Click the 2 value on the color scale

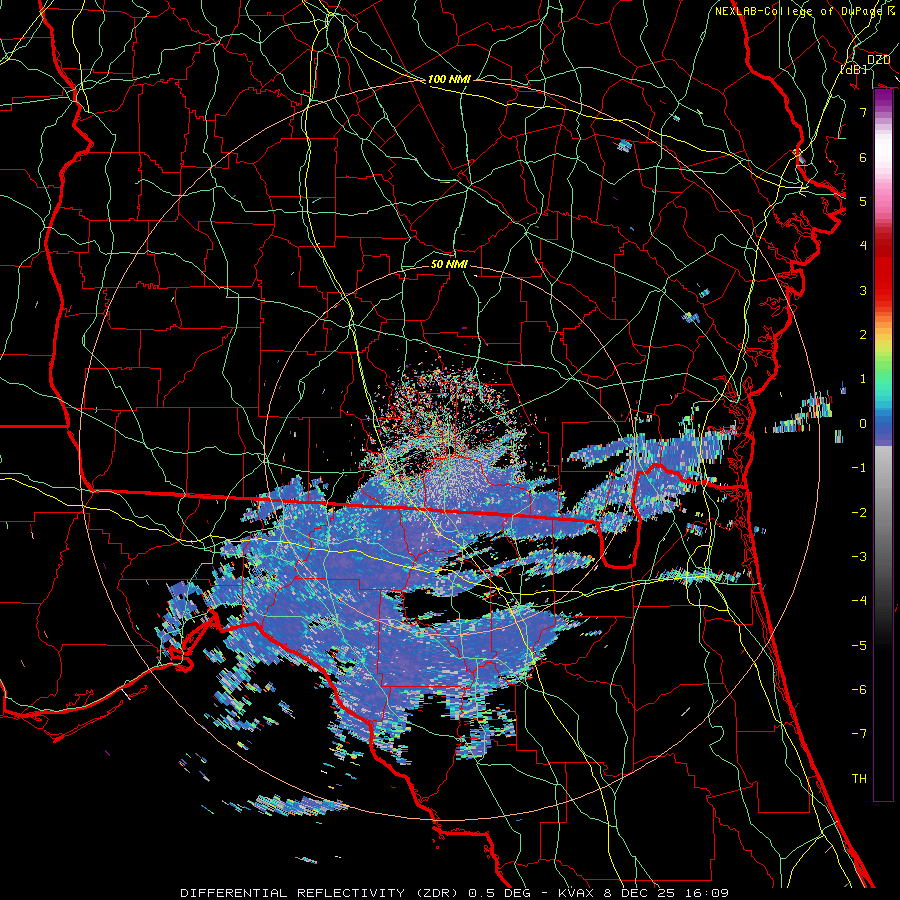tap(863, 335)
